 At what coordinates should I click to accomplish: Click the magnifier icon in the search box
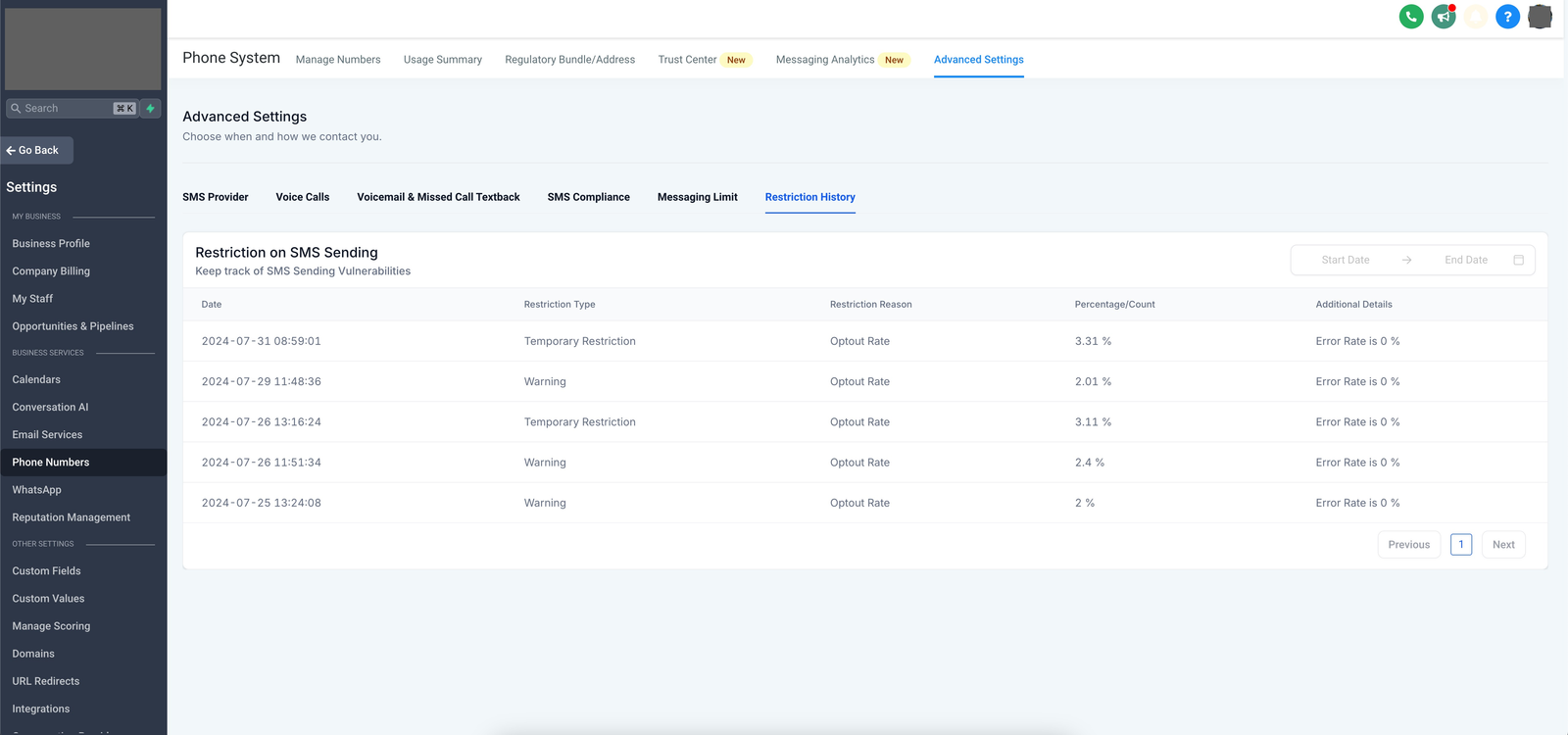pos(16,109)
